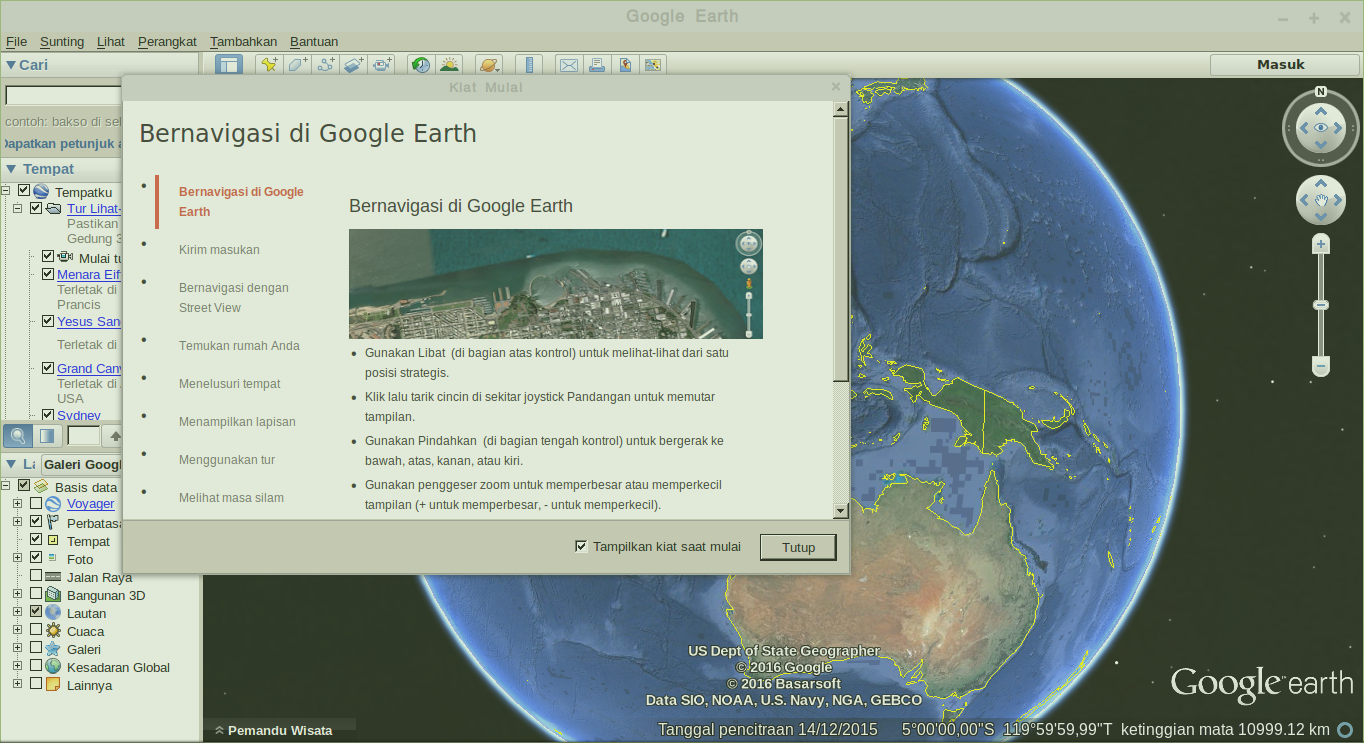Click the print icon in the toolbar
Screen dimensions: 1364x743
tap(597, 64)
